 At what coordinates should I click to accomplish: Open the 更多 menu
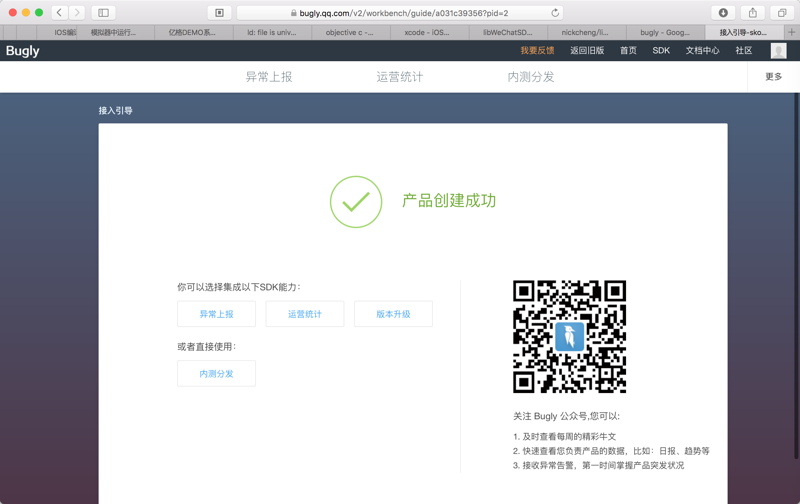click(x=773, y=77)
